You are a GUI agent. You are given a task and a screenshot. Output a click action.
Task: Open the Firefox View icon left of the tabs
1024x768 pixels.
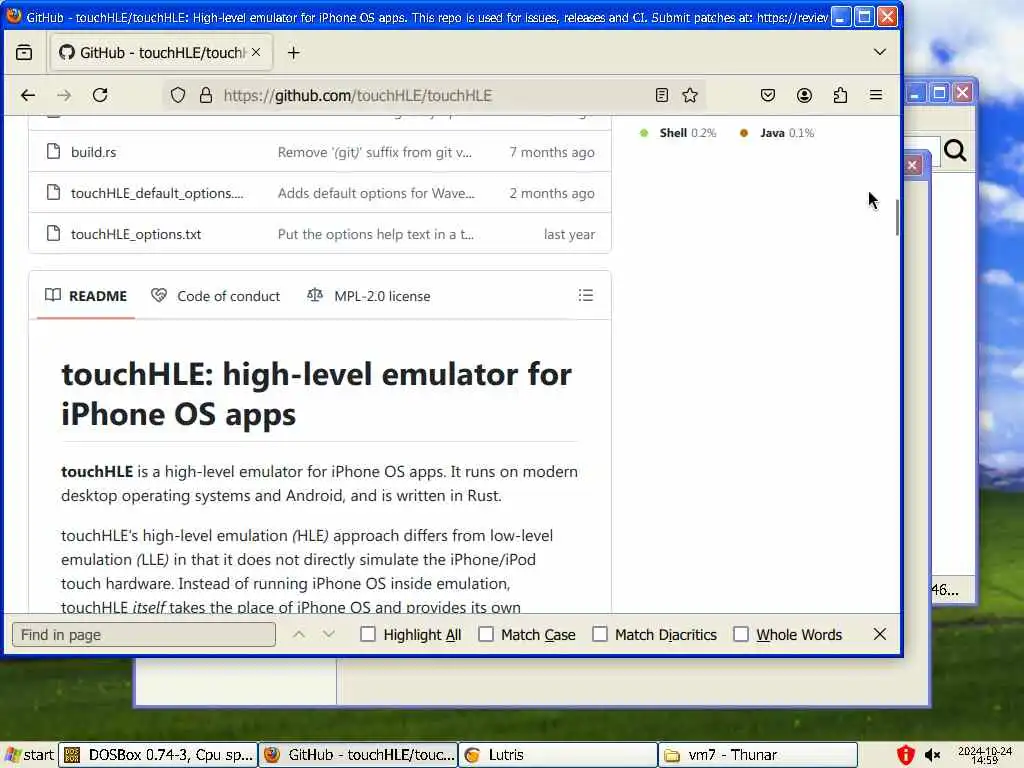pos(24,52)
